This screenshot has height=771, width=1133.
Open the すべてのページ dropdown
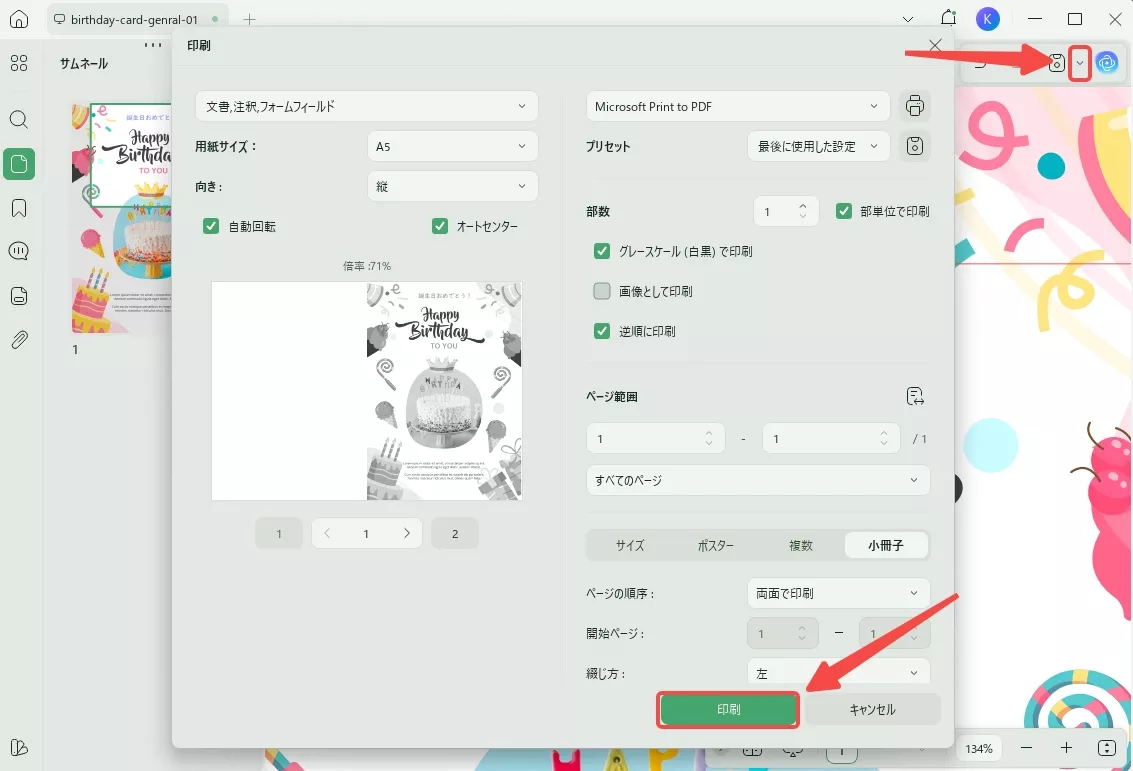click(758, 480)
